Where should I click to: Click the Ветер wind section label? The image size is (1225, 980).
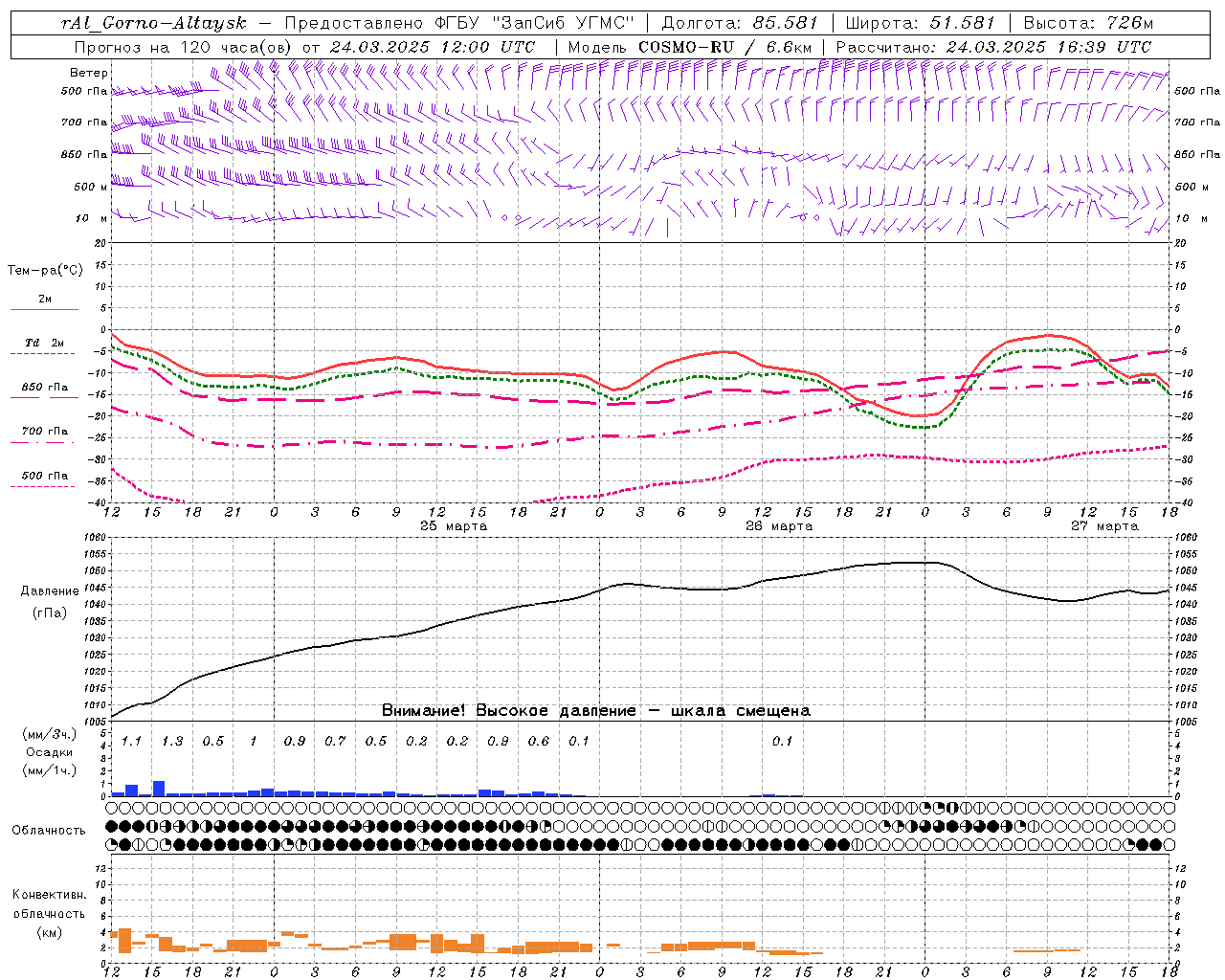[89, 73]
